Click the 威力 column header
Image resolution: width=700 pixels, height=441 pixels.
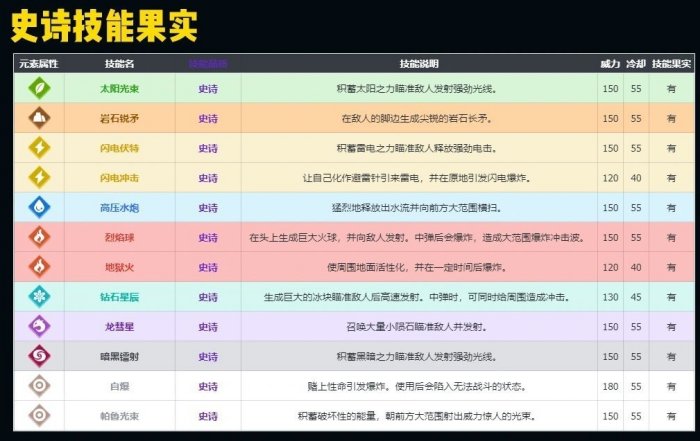pyautogui.click(x=610, y=63)
